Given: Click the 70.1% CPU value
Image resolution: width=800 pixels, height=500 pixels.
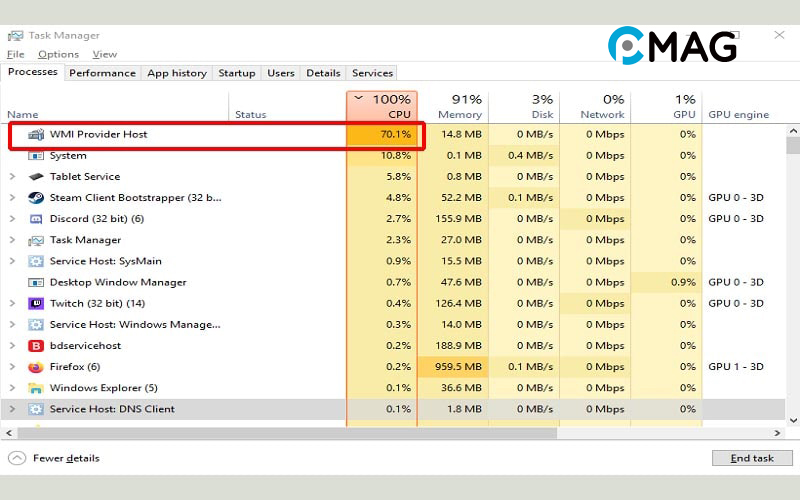Looking at the screenshot, I should click(395, 135).
